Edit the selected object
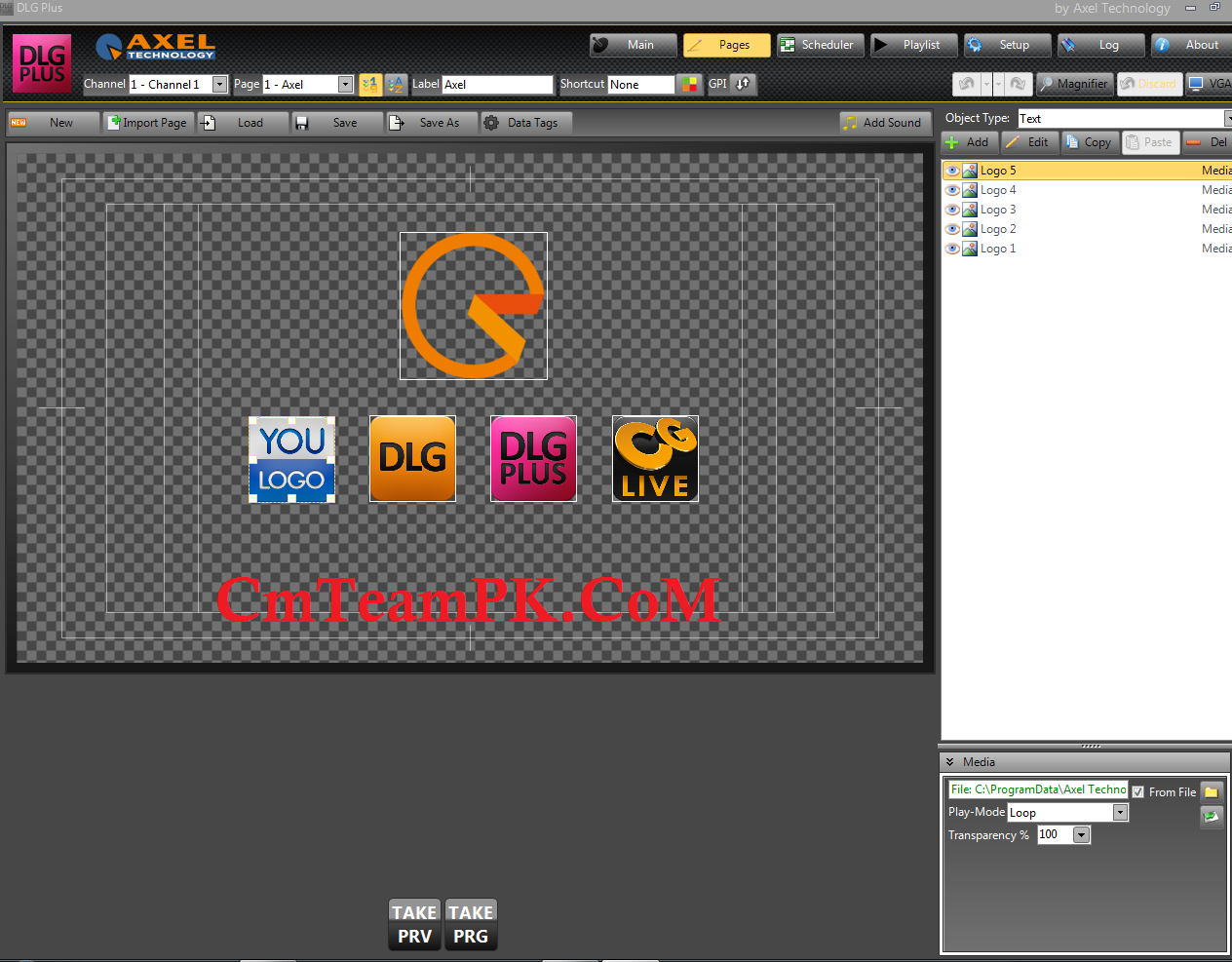The height and width of the screenshot is (962, 1232). click(1028, 142)
